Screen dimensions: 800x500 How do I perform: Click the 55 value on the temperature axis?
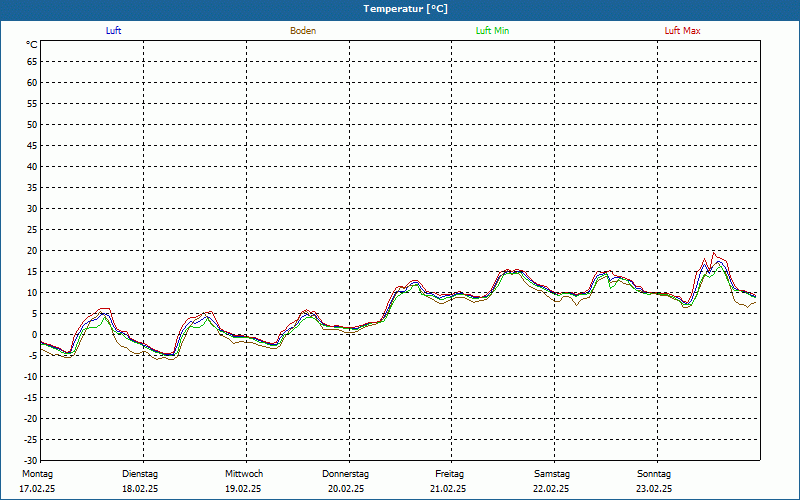(32, 104)
